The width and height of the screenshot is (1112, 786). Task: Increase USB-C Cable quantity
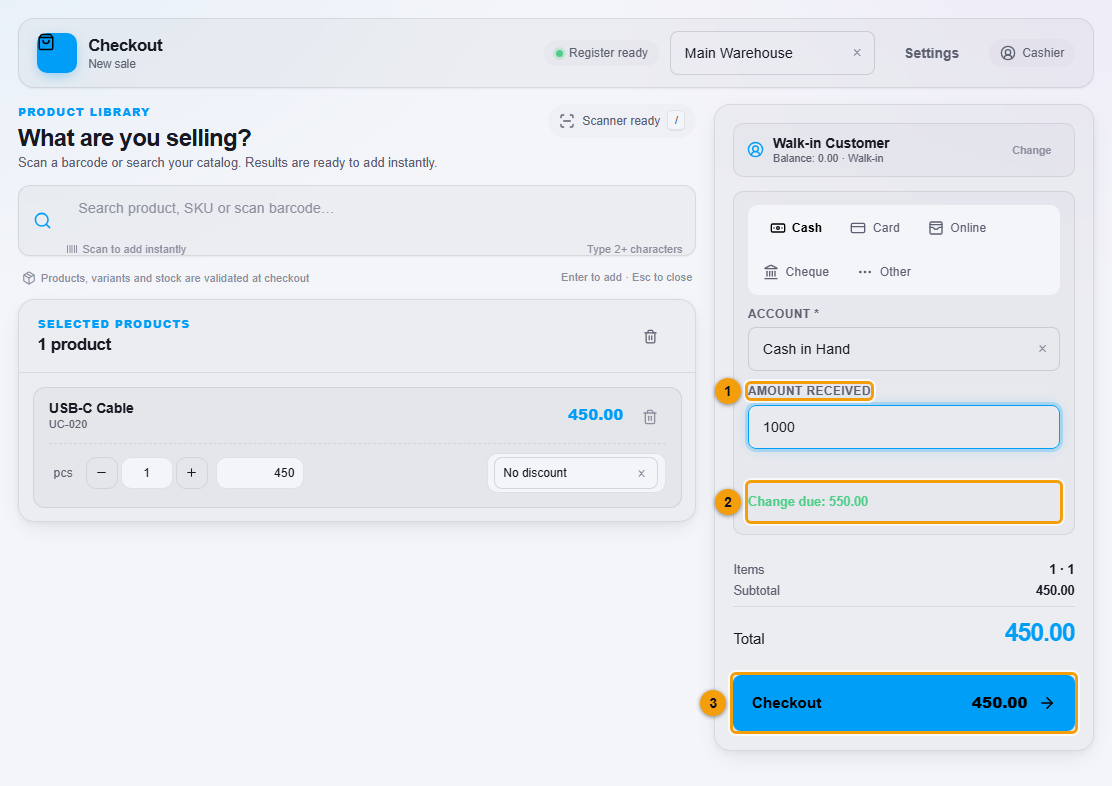191,473
